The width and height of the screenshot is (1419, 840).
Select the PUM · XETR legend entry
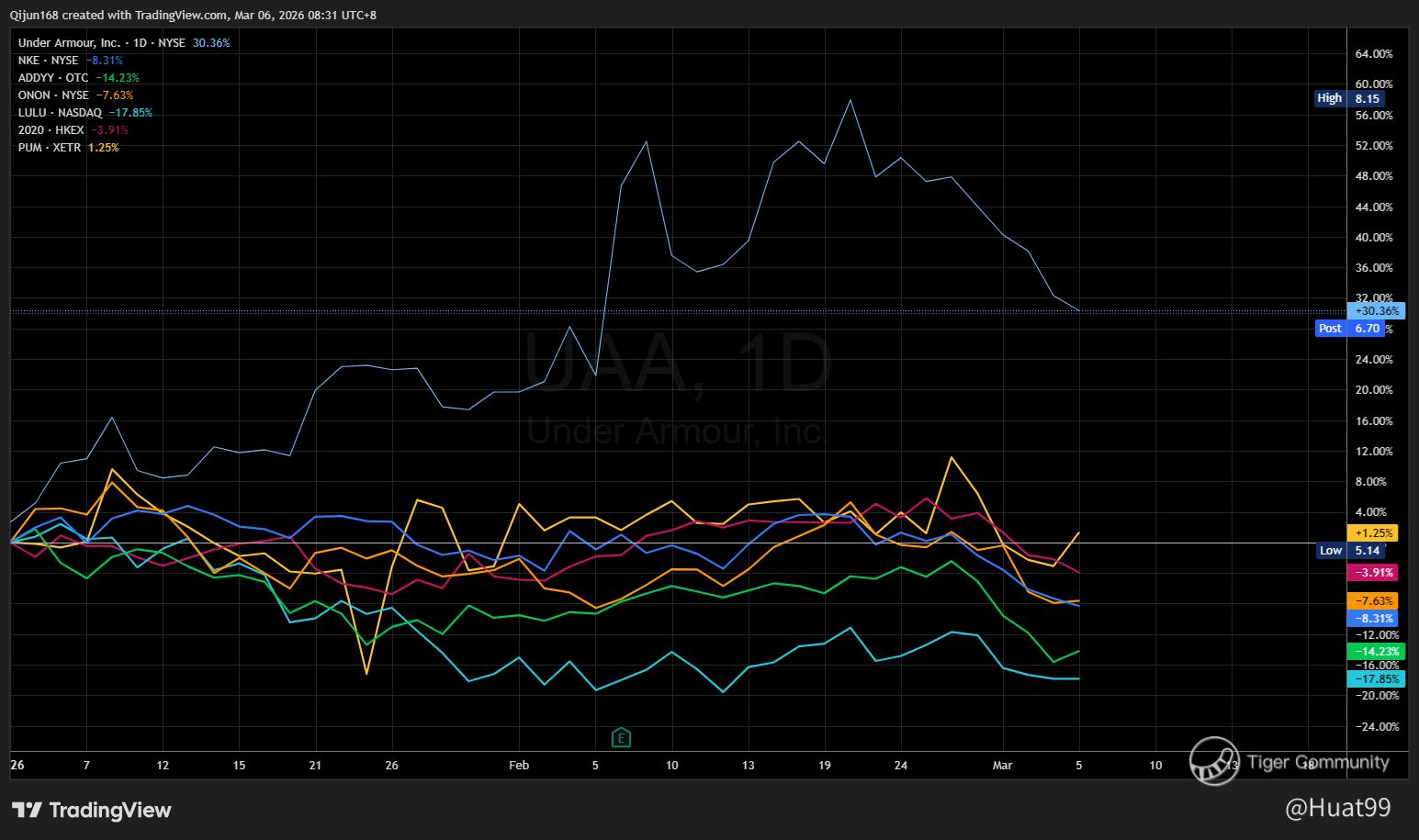(50, 148)
